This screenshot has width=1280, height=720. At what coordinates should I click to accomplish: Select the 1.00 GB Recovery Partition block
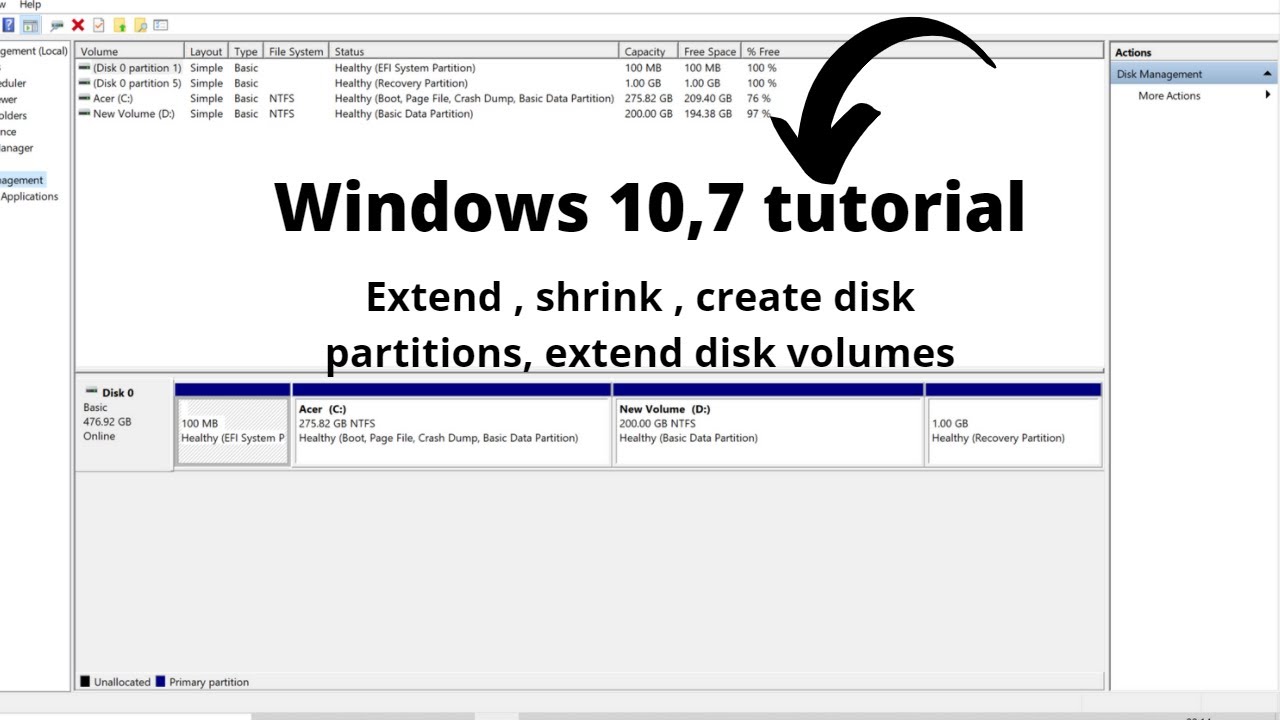pyautogui.click(x=1014, y=425)
